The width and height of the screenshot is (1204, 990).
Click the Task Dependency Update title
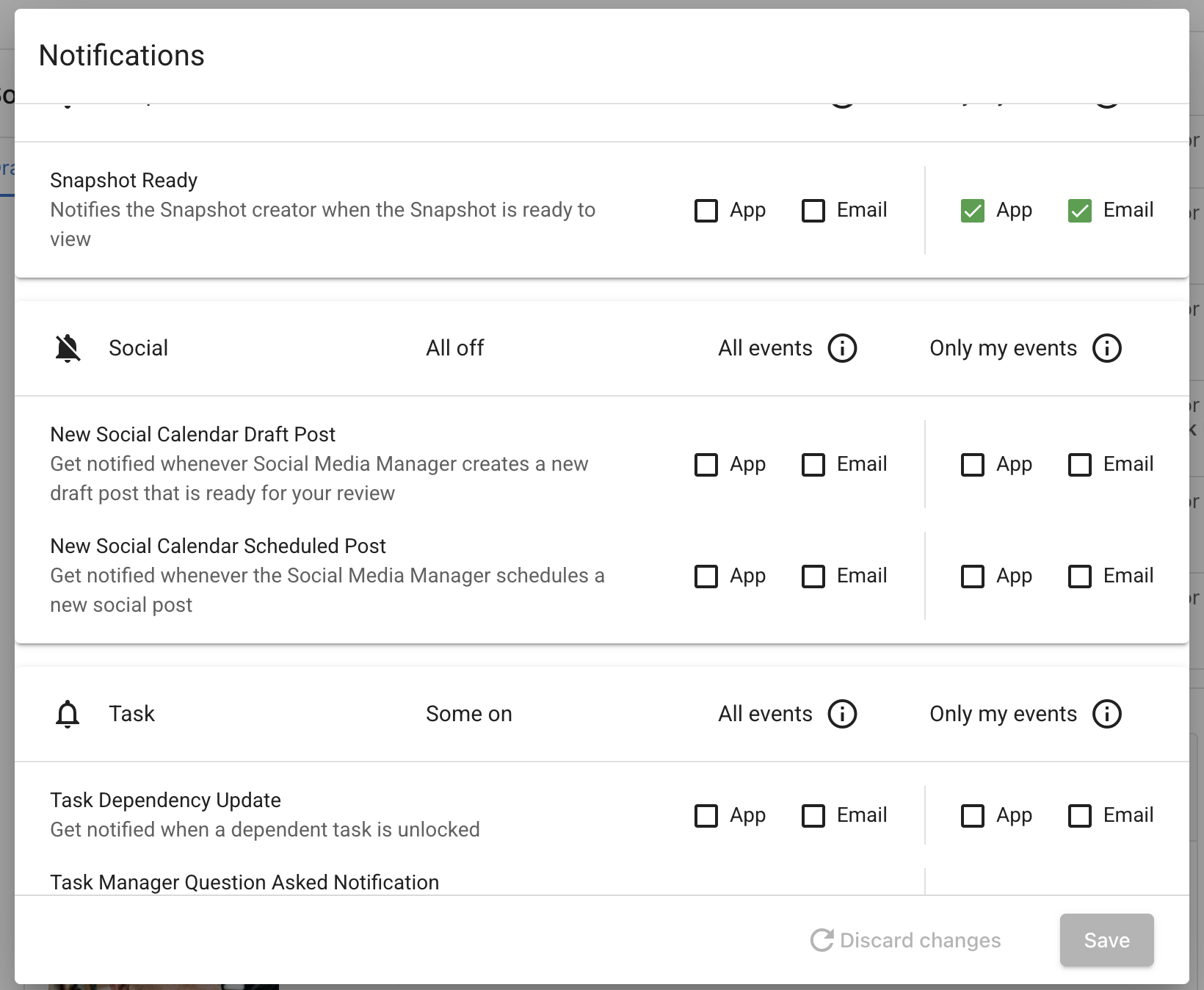165,801
